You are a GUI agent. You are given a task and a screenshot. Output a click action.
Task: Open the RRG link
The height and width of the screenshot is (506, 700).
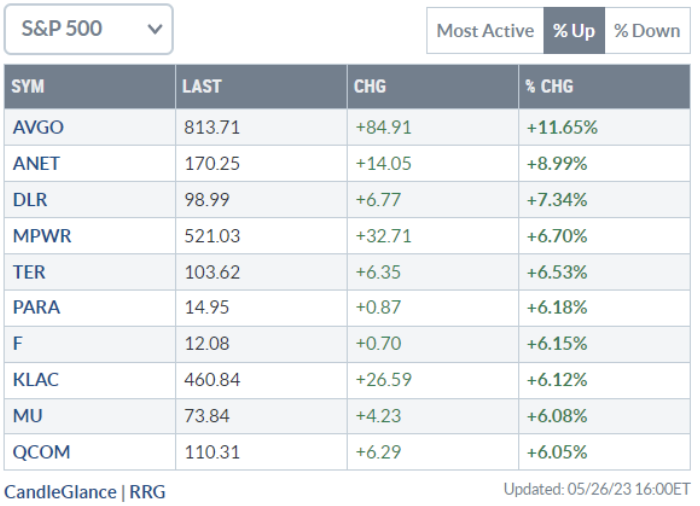click(x=147, y=492)
